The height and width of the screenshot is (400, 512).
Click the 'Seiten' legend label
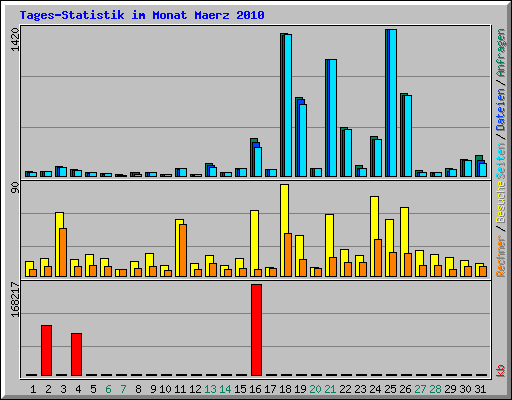(x=501, y=161)
